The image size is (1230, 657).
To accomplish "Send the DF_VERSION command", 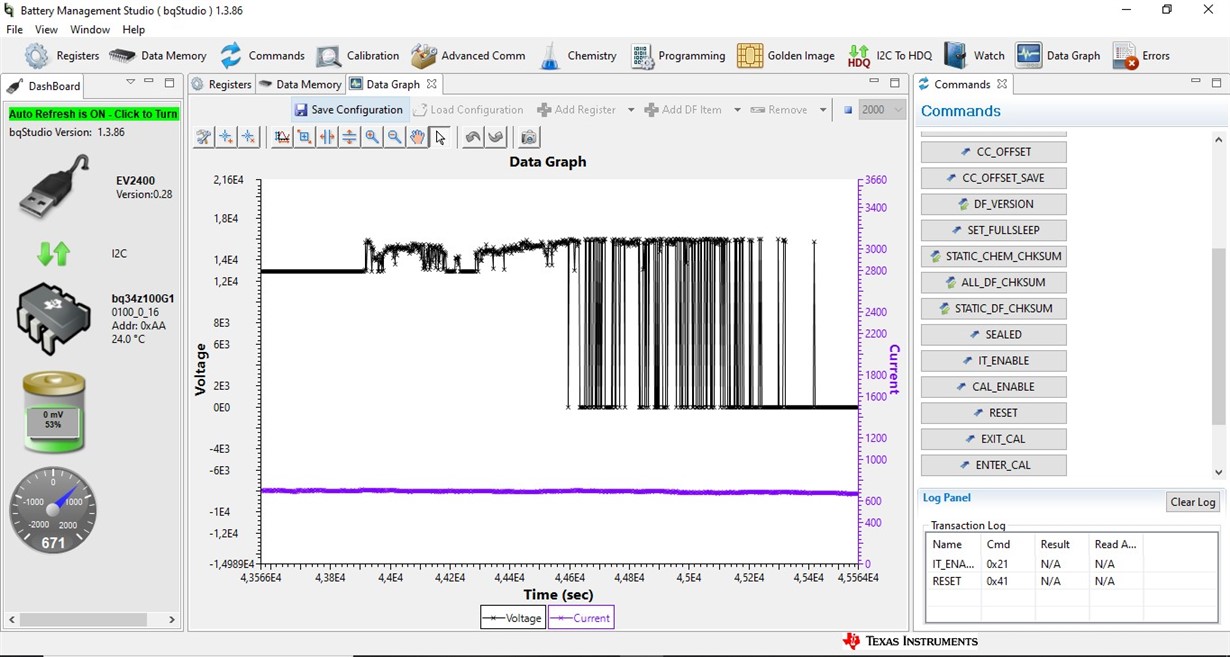I will (x=994, y=204).
